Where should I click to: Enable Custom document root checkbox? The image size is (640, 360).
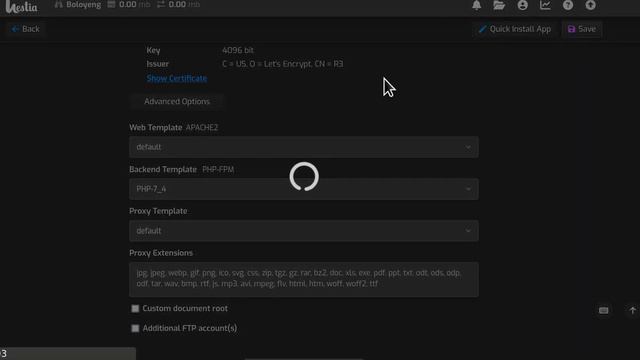click(135, 309)
